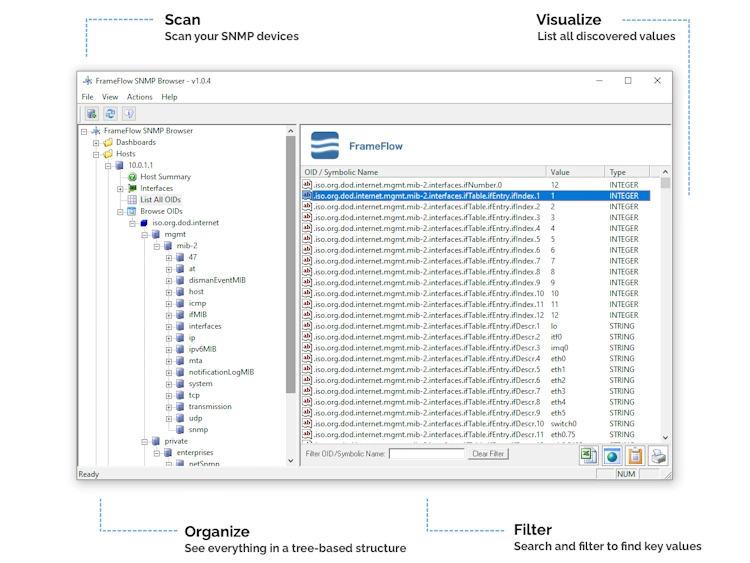Image resolution: width=750 pixels, height=563 pixels.
Task: Select the ipv6MIB tree item
Action: pos(202,349)
